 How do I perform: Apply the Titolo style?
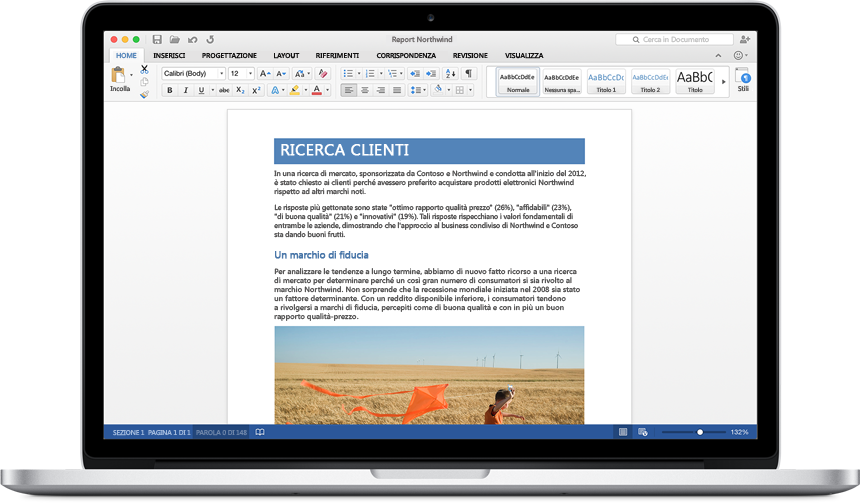[695, 82]
